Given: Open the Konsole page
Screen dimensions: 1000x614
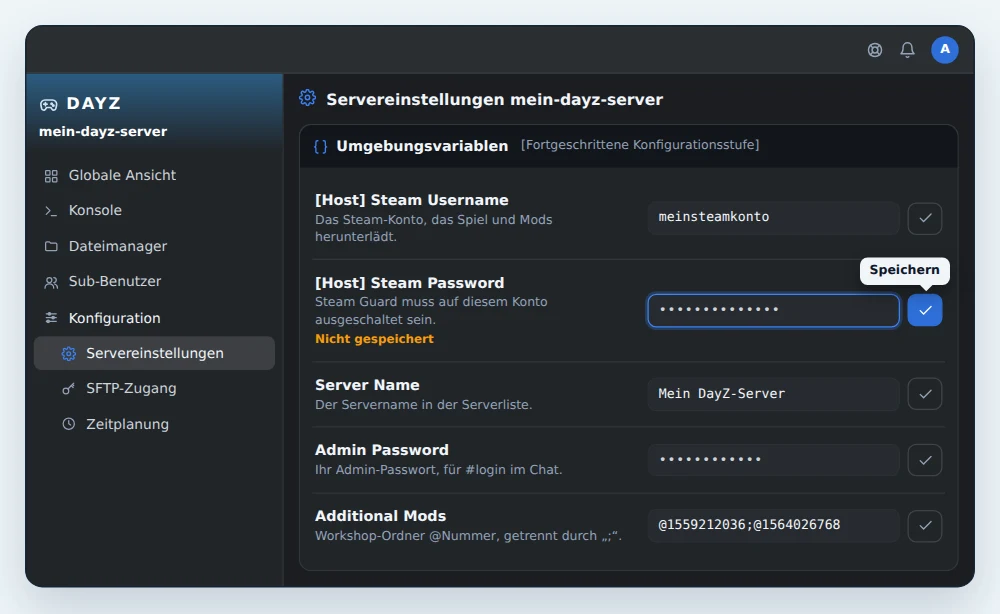Looking at the screenshot, I should point(154,210).
